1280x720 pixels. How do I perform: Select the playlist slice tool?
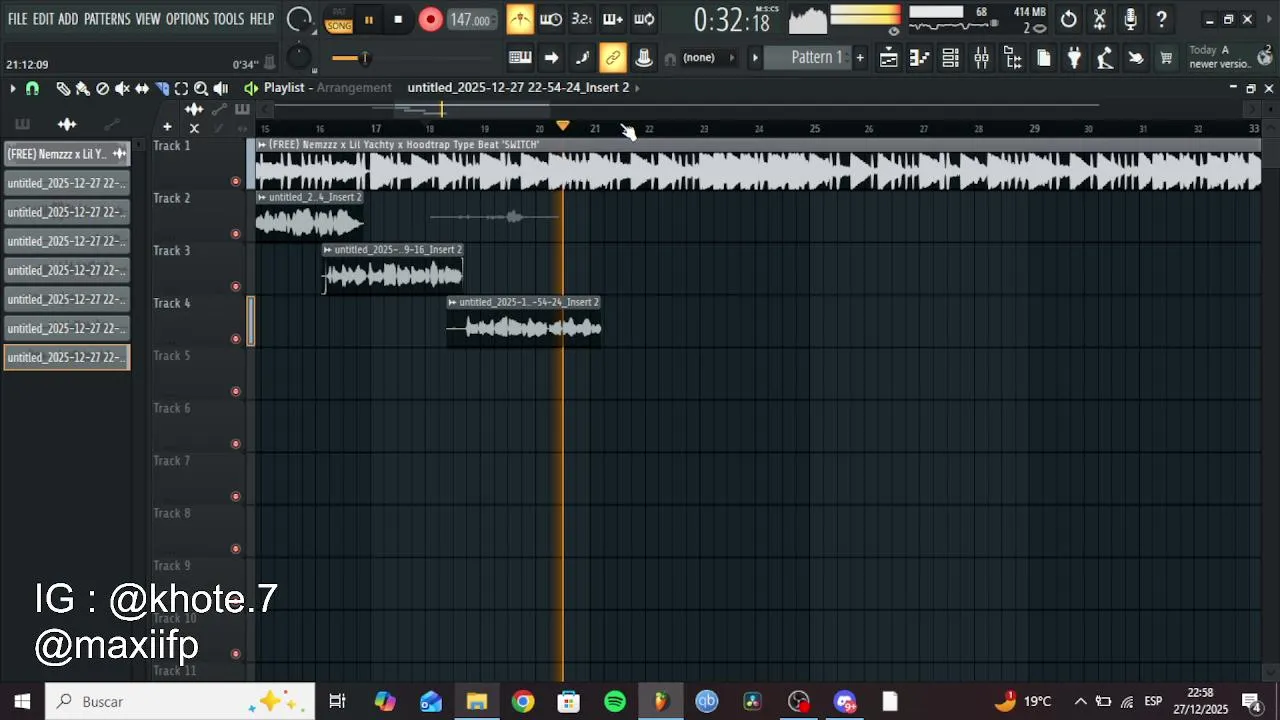(x=162, y=89)
